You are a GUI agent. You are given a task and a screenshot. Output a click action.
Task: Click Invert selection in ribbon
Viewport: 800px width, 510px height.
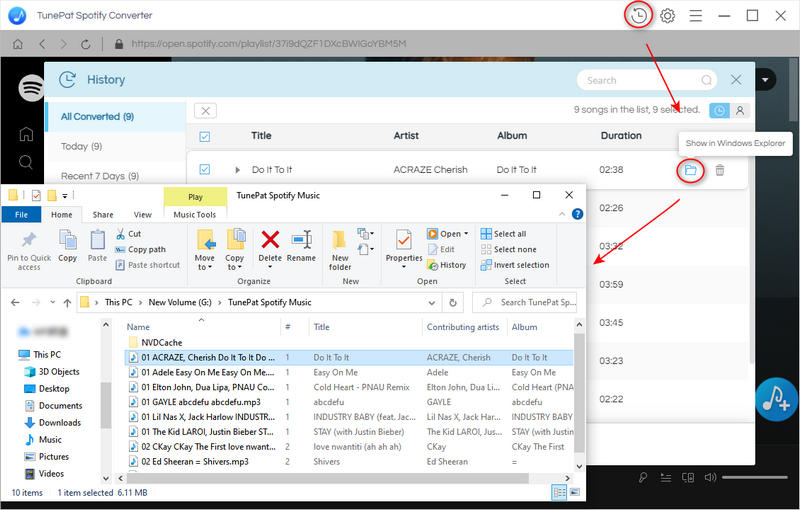pos(515,265)
